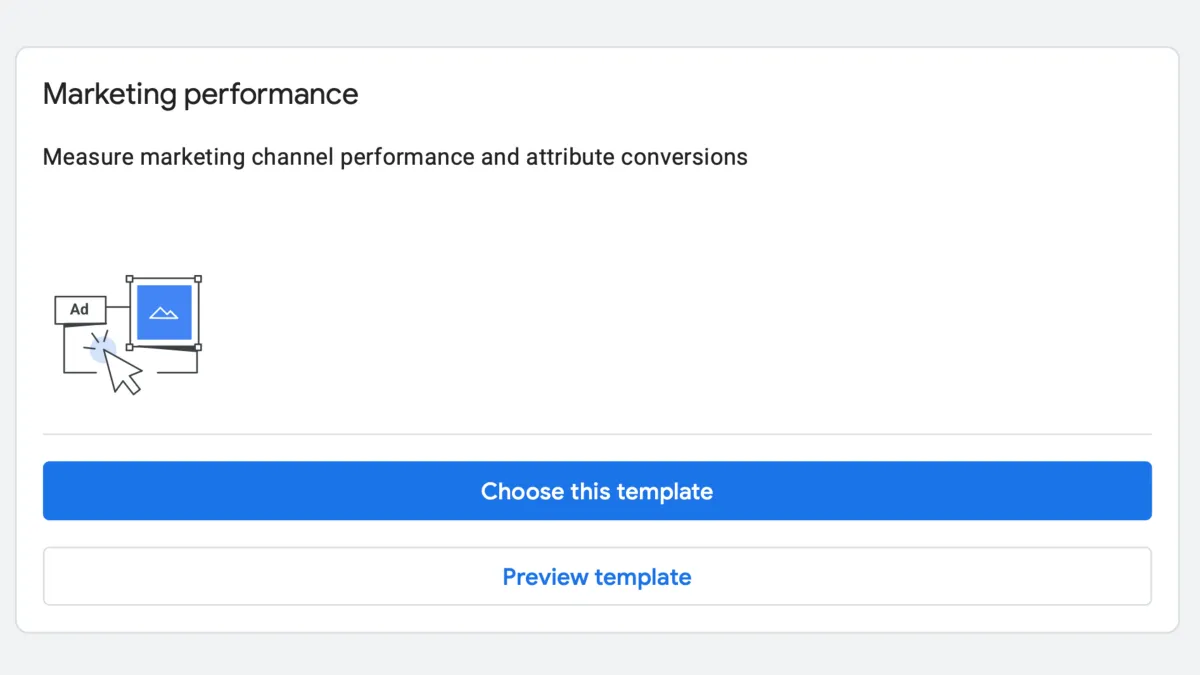Click the Ad label icon in the illustration
This screenshot has width=1200, height=675.
(x=79, y=310)
